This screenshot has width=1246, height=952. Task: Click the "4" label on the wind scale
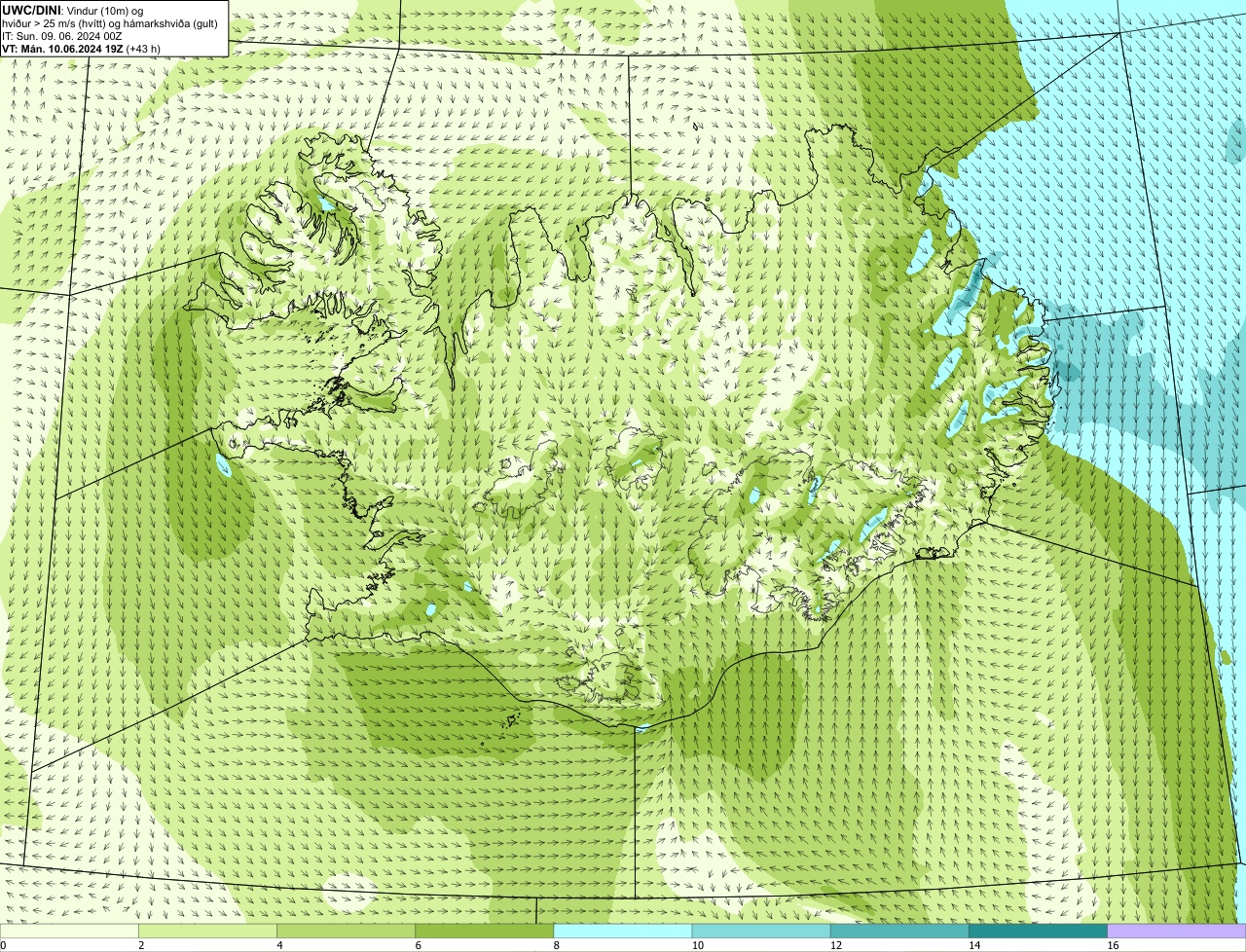279,945
